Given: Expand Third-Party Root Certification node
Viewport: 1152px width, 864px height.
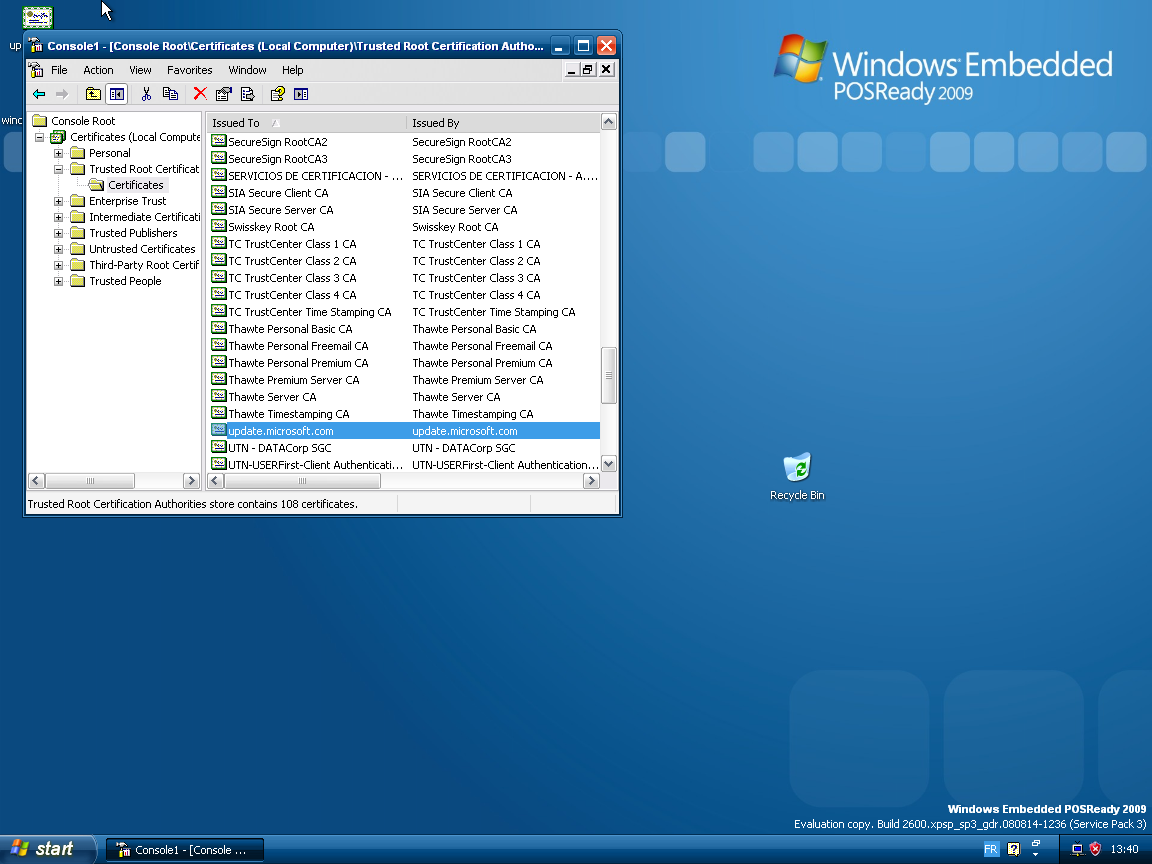Looking at the screenshot, I should pos(59,265).
